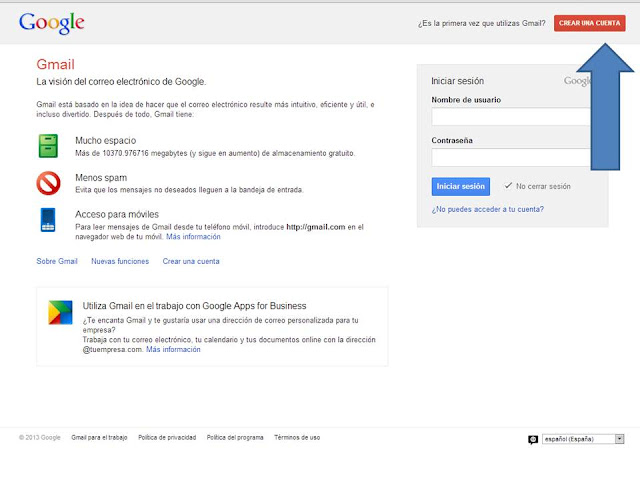Click the blue mobile phone icon
Screen dimensions: 640x480
pyautogui.click(x=48, y=220)
